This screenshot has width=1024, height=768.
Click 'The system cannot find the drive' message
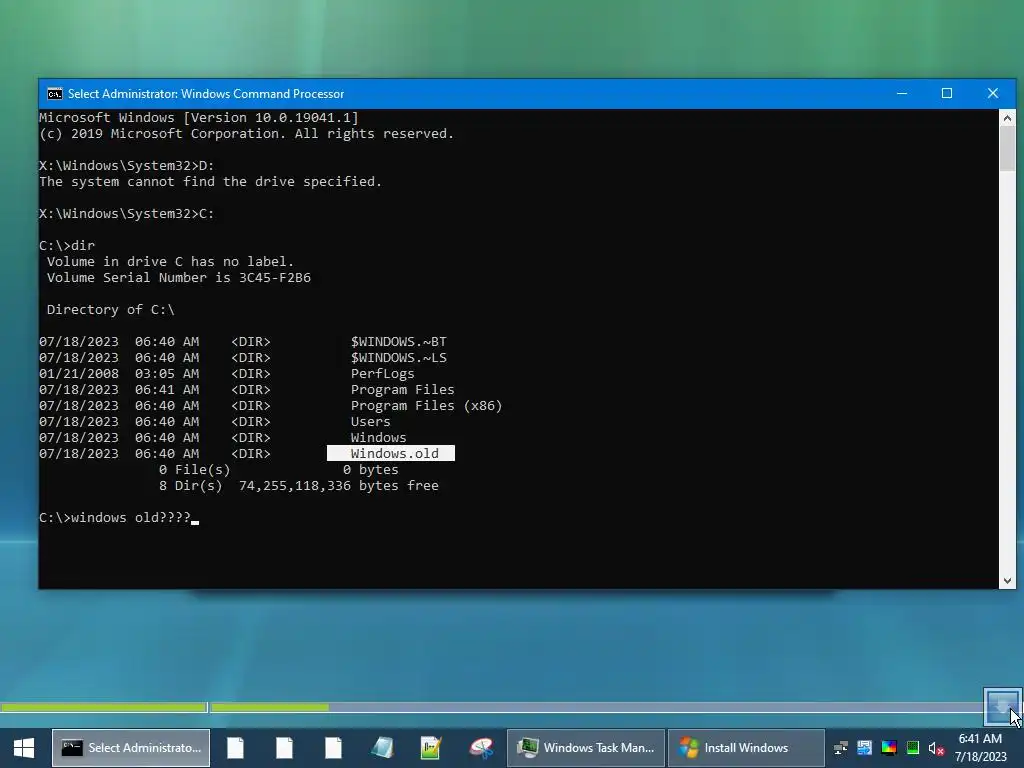pyautogui.click(x=210, y=182)
